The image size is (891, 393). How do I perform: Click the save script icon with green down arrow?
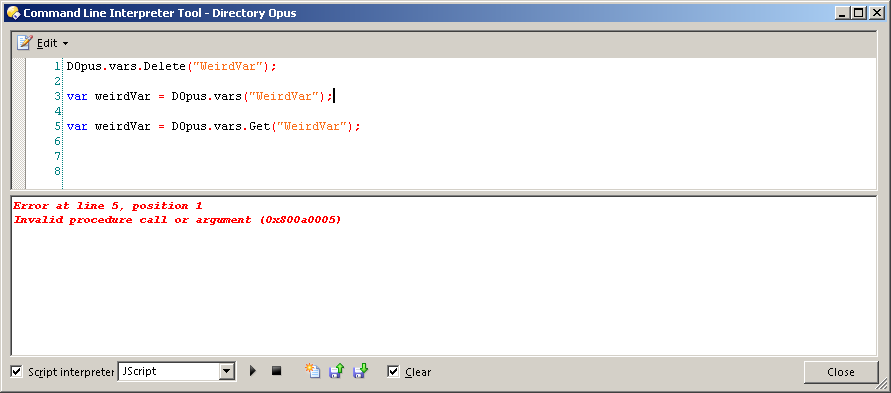(360, 371)
